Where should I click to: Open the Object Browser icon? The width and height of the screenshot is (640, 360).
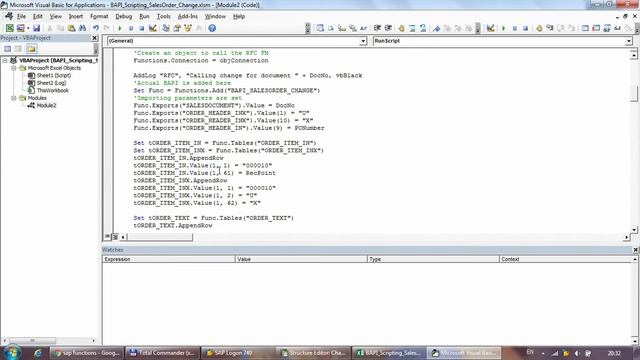(x=188, y=28)
